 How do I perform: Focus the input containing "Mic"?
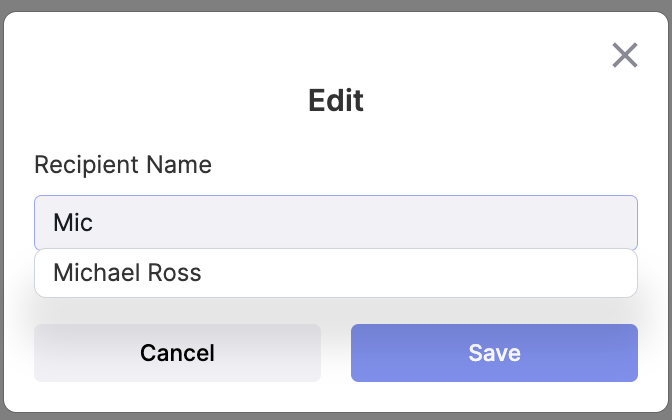(336, 222)
